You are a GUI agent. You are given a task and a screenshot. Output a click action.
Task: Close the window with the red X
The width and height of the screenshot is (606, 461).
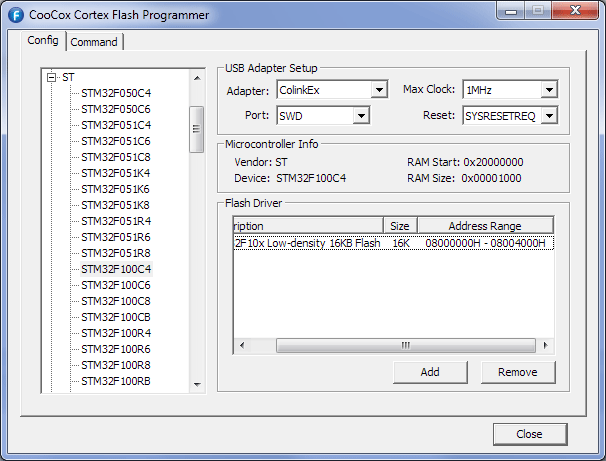(575, 10)
